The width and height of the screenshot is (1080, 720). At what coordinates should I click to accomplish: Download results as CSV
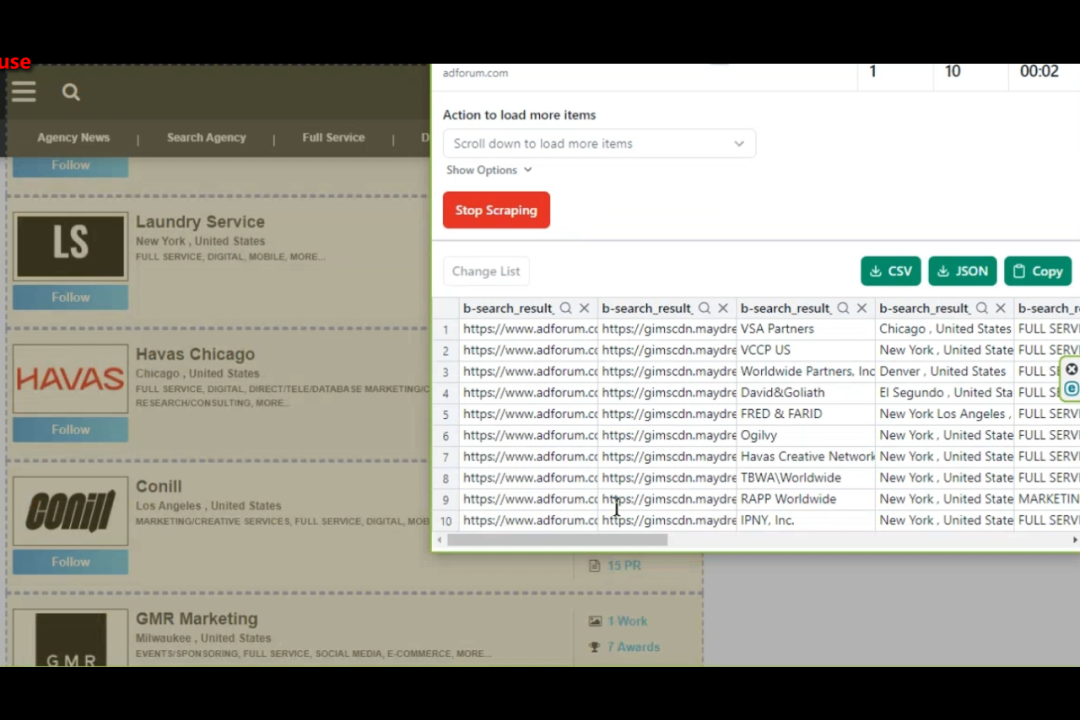pos(891,271)
